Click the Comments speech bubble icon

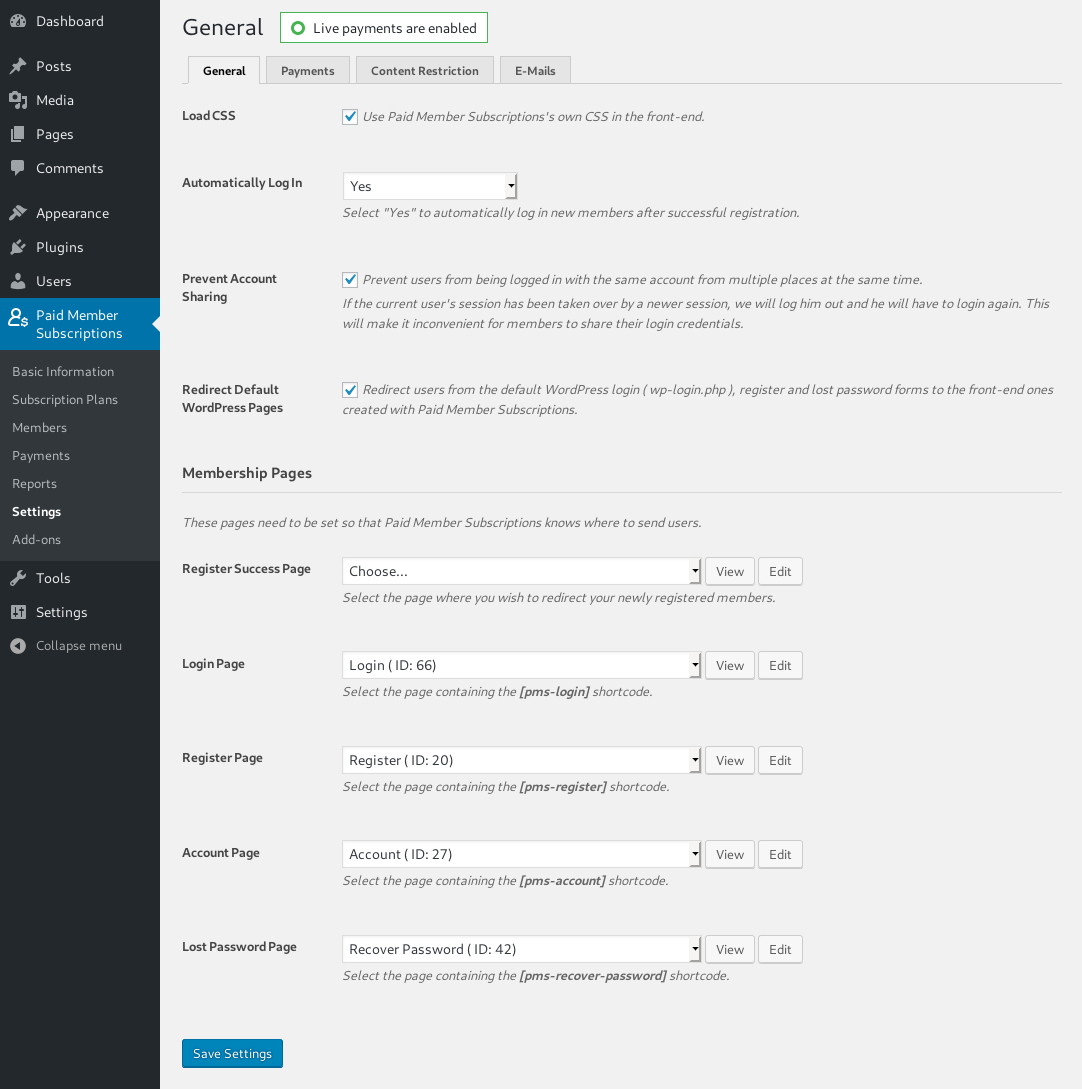pos(18,168)
